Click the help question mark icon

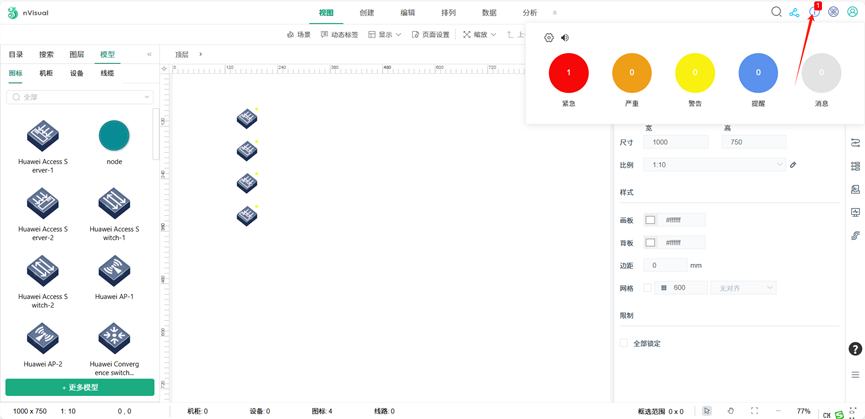pos(855,349)
